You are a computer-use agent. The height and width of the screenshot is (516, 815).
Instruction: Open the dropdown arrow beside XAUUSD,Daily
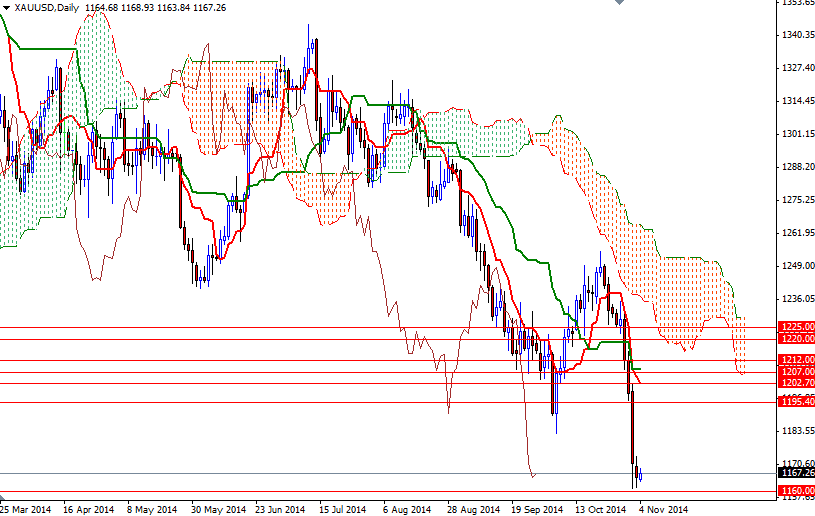coord(6,7)
